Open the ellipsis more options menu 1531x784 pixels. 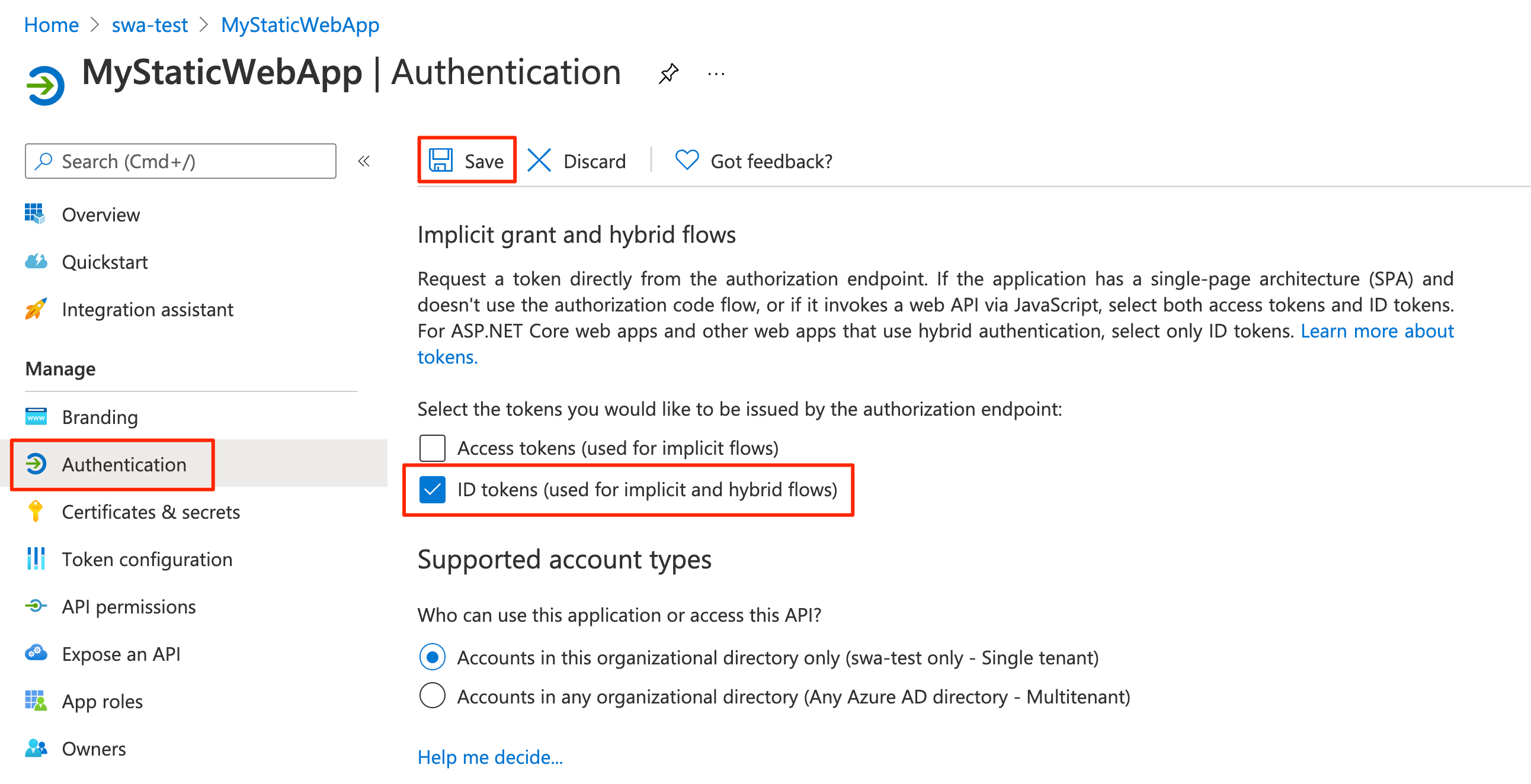716,74
